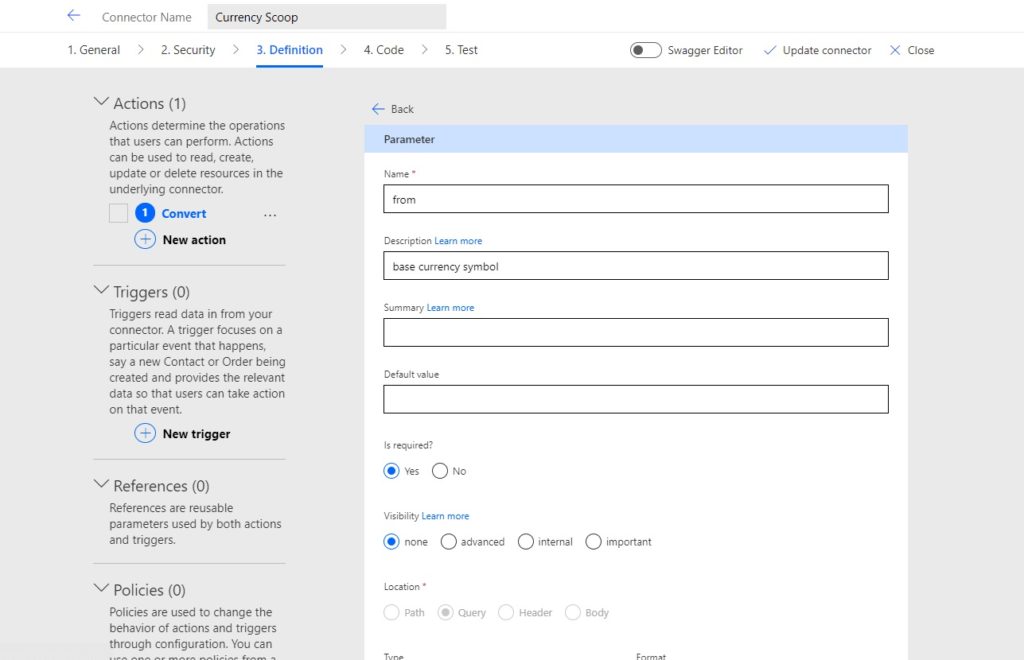Screen dimensions: 1024x660
Task: Click the plus icon to add a New action
Action: (145, 239)
